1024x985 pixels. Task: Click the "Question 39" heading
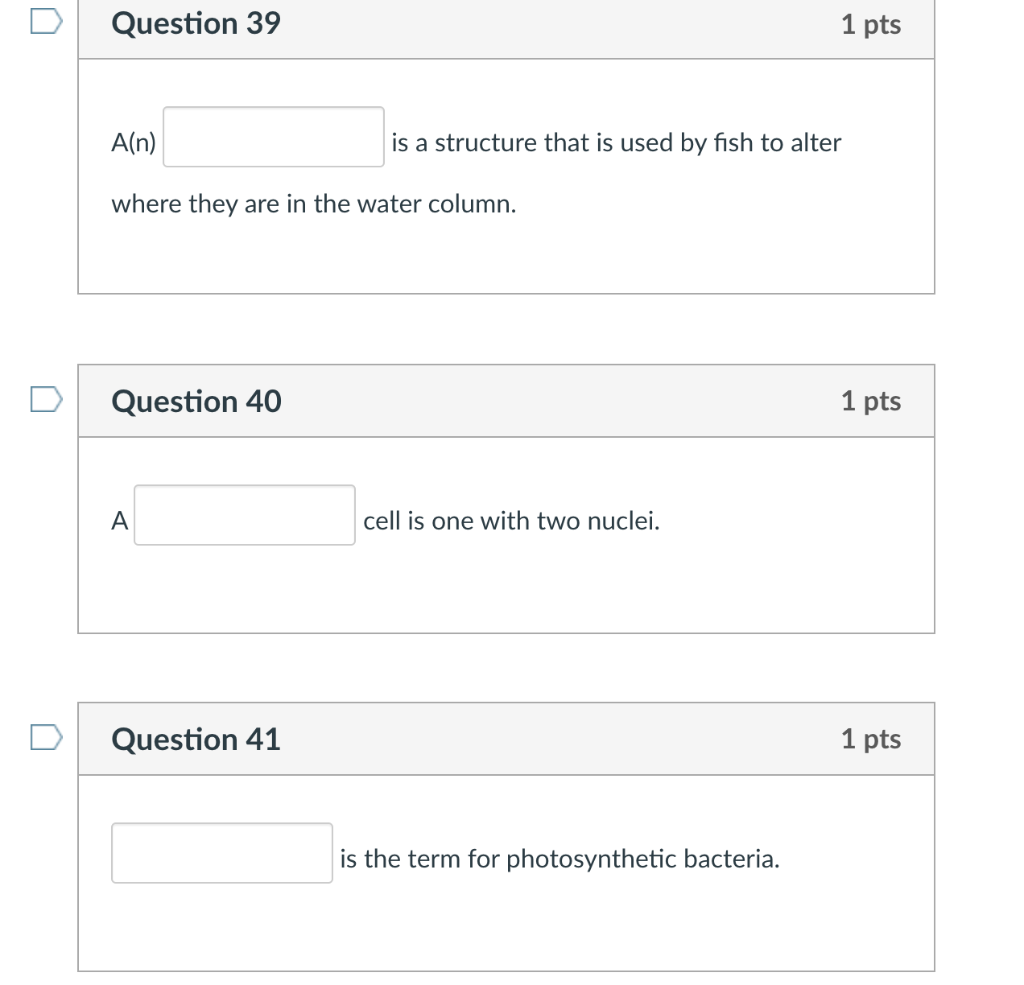(196, 24)
